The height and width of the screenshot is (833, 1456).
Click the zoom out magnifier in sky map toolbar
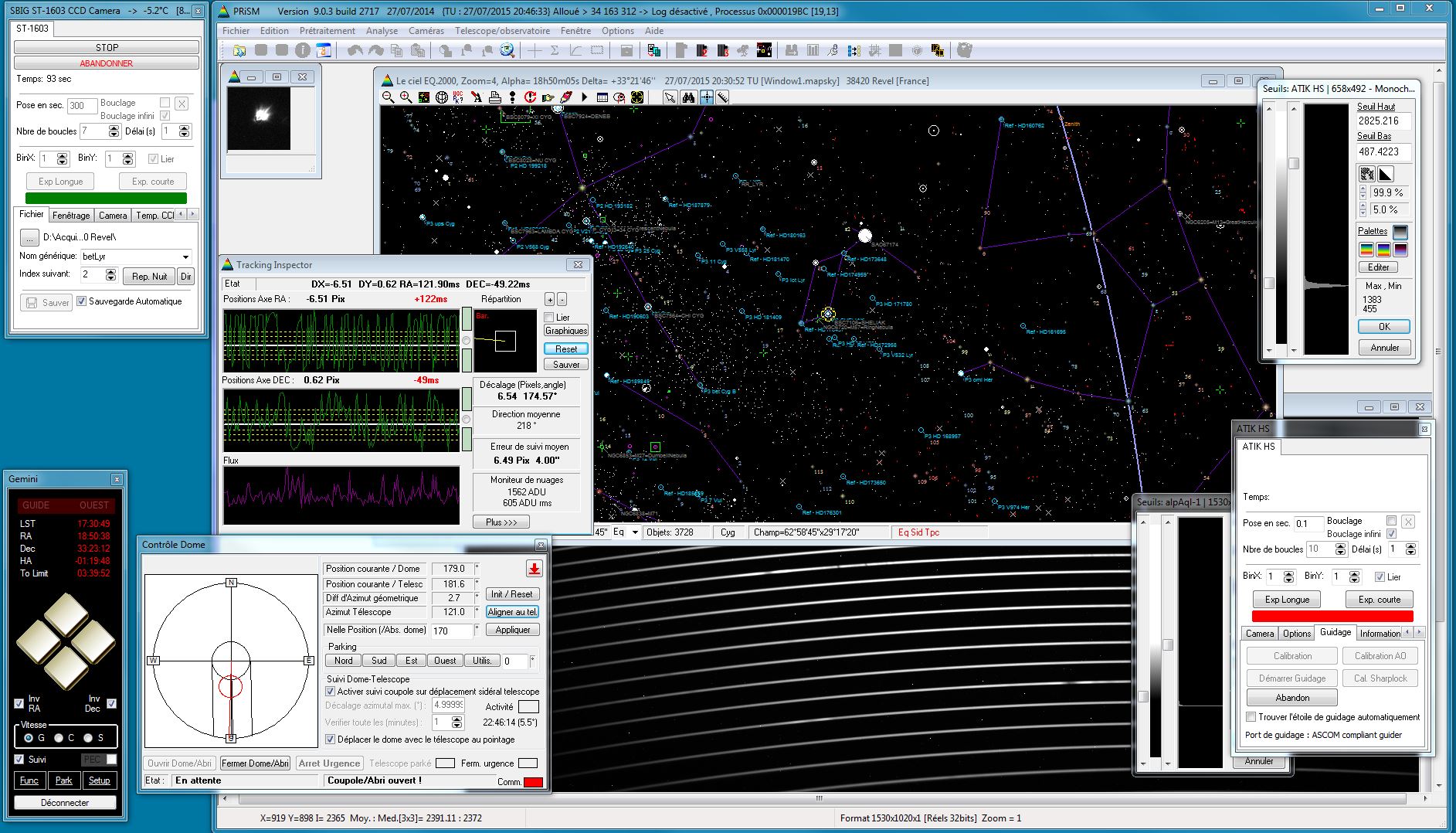point(388,97)
